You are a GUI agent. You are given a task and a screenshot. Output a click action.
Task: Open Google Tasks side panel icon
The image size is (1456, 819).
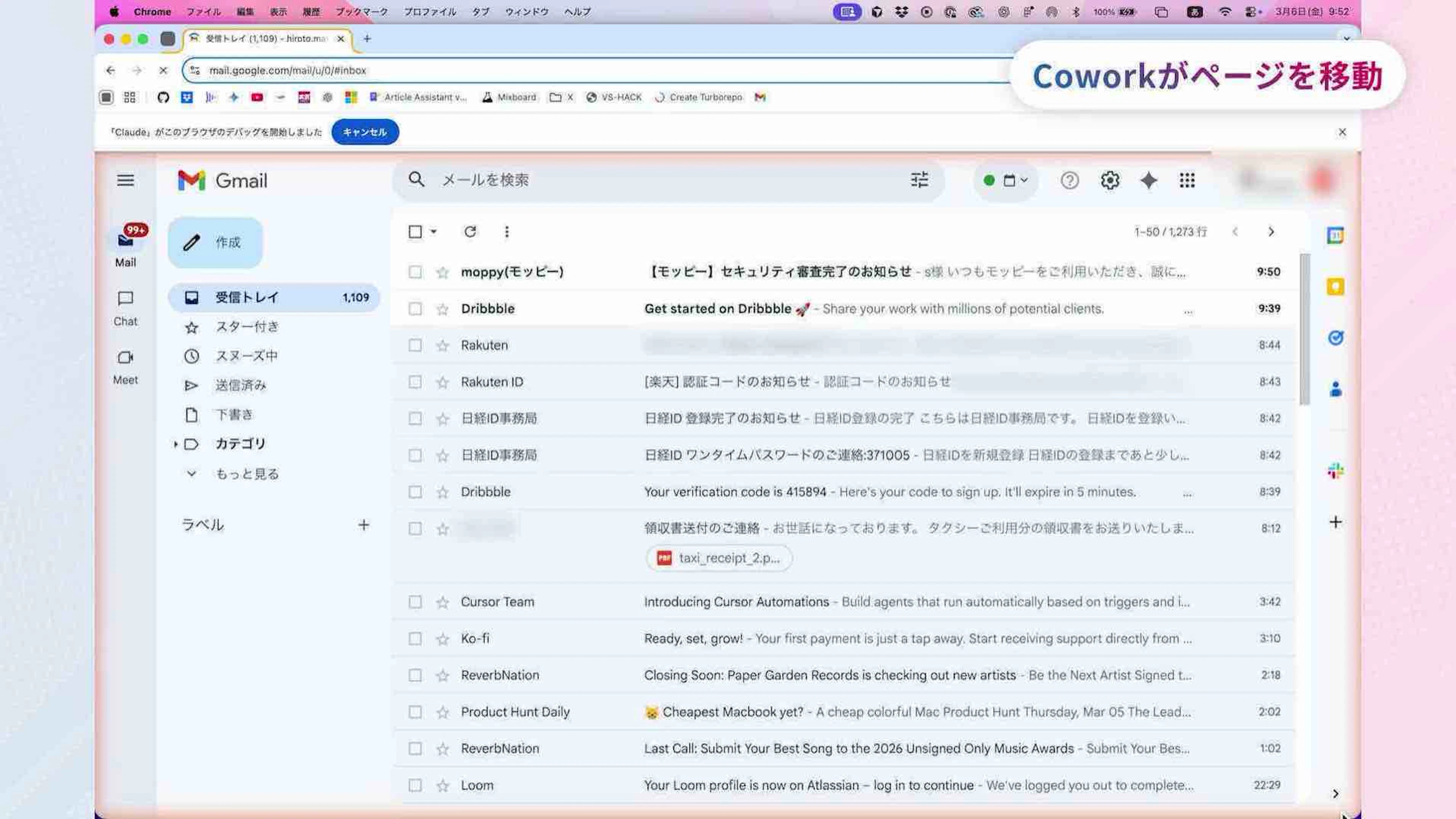(x=1335, y=338)
